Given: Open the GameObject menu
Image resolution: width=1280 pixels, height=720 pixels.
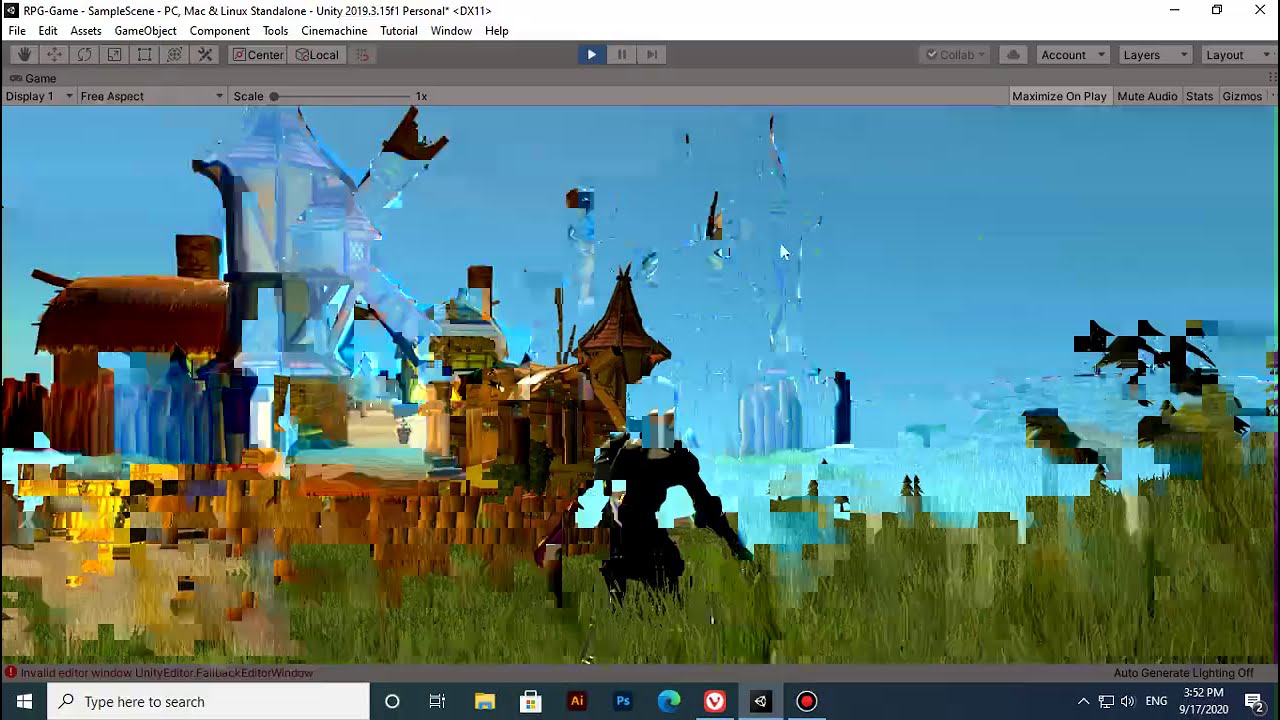Looking at the screenshot, I should [145, 31].
